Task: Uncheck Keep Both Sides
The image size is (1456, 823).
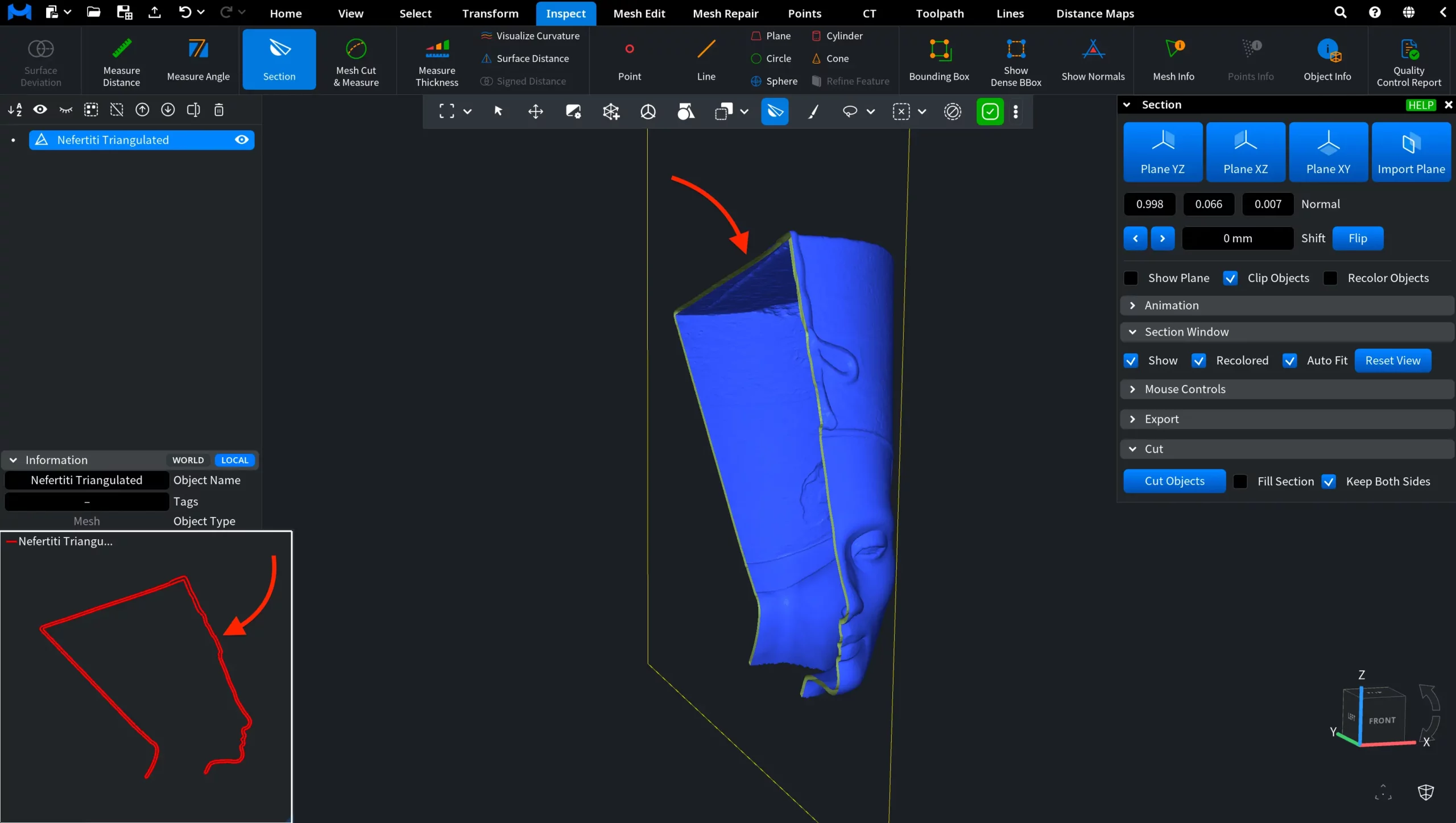Action: 1329,482
